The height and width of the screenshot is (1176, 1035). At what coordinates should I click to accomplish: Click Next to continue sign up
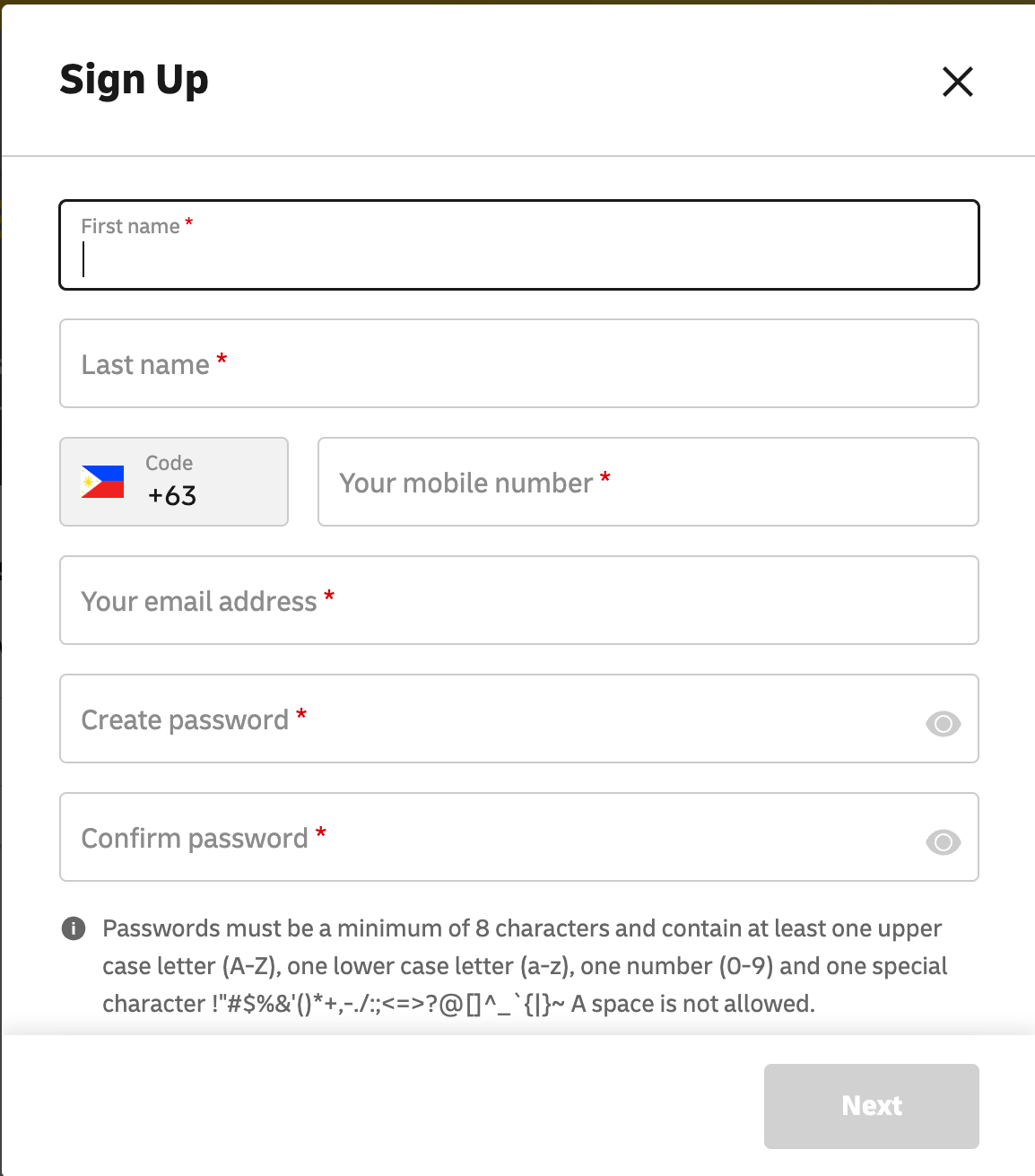pos(870,1106)
